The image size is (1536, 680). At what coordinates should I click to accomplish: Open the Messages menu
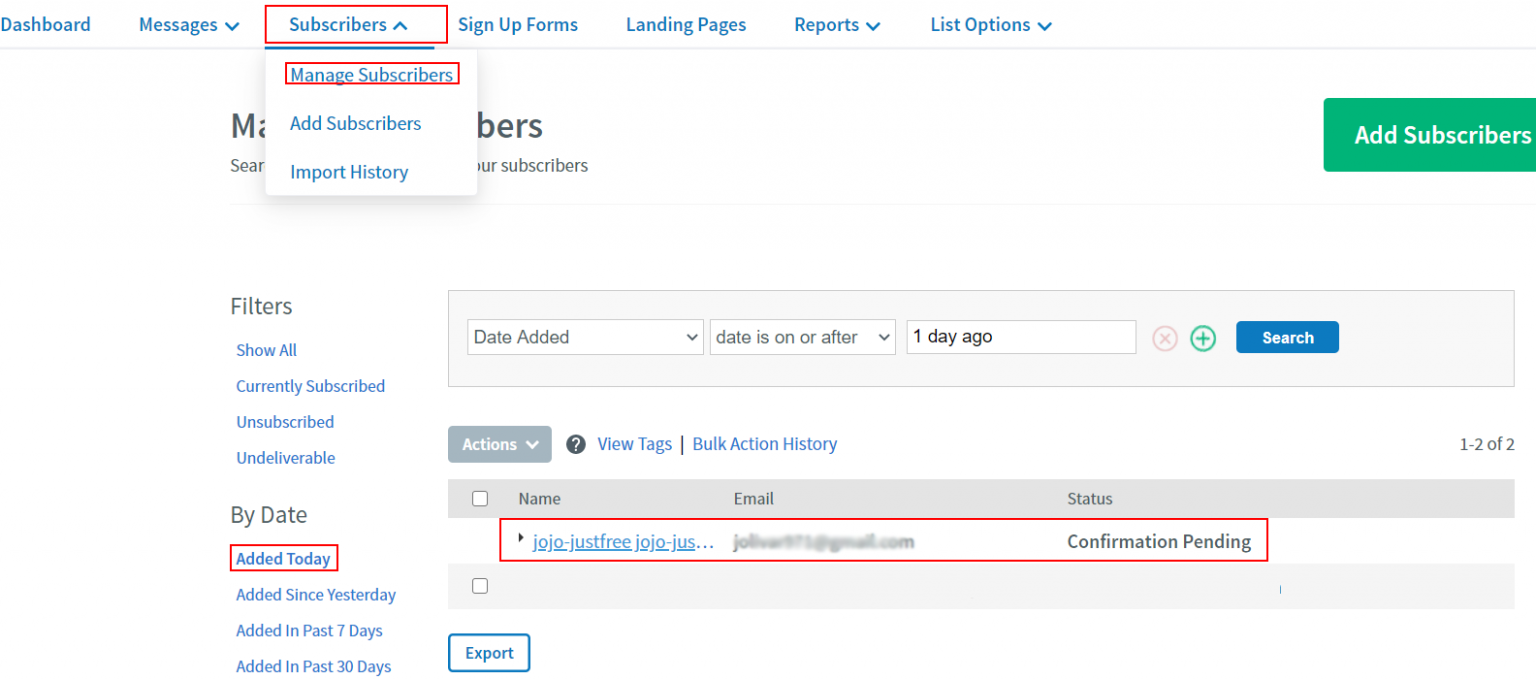(x=189, y=25)
